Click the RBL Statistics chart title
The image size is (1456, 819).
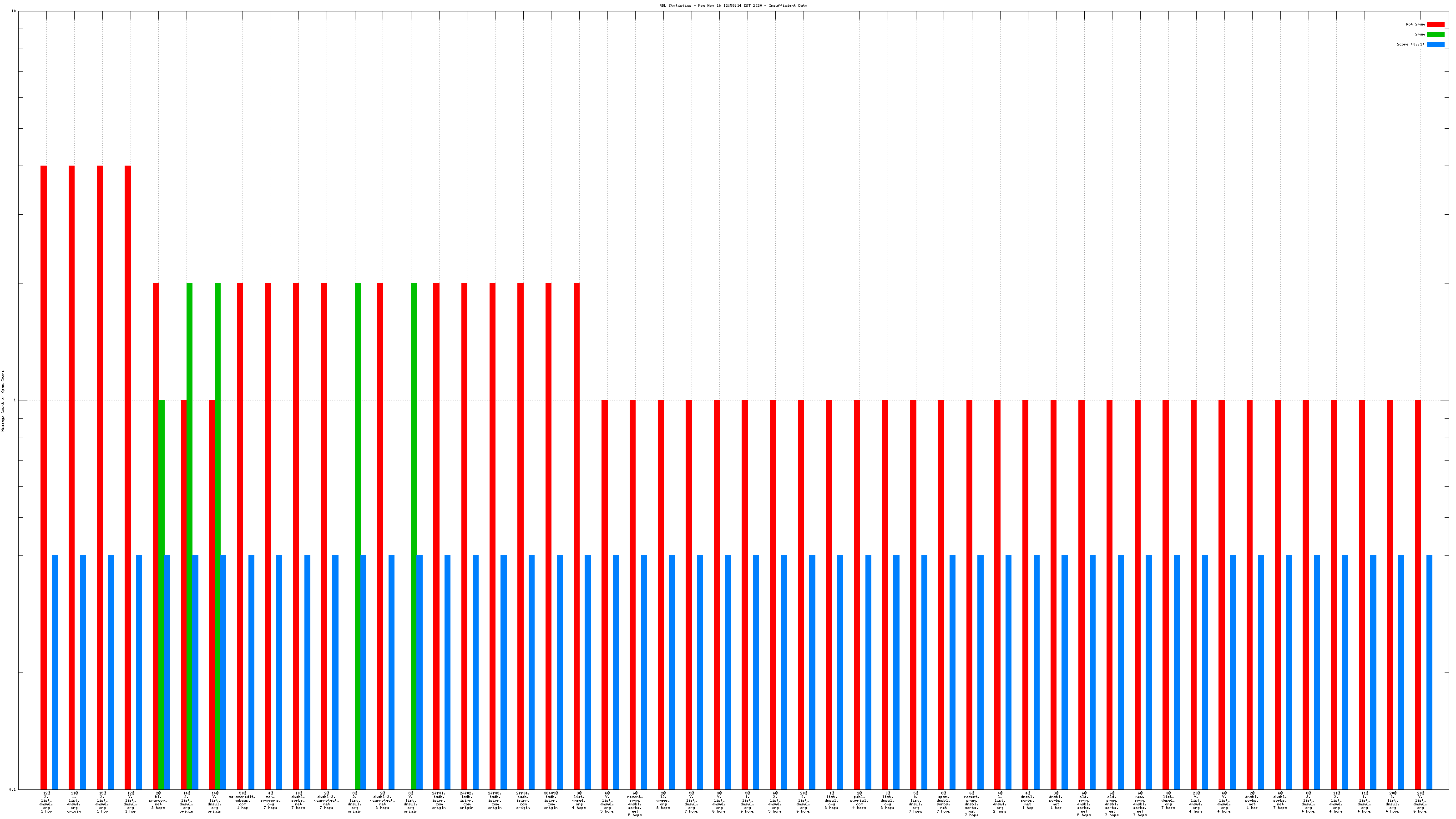pyautogui.click(x=733, y=5)
